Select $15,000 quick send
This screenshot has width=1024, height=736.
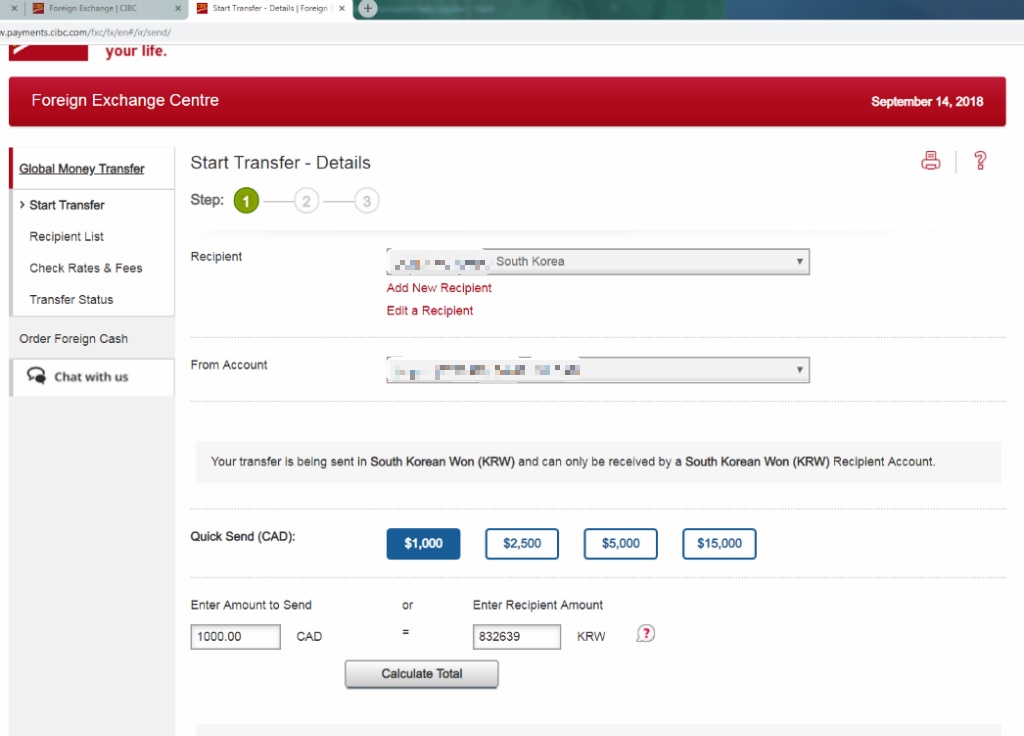pyautogui.click(x=719, y=543)
